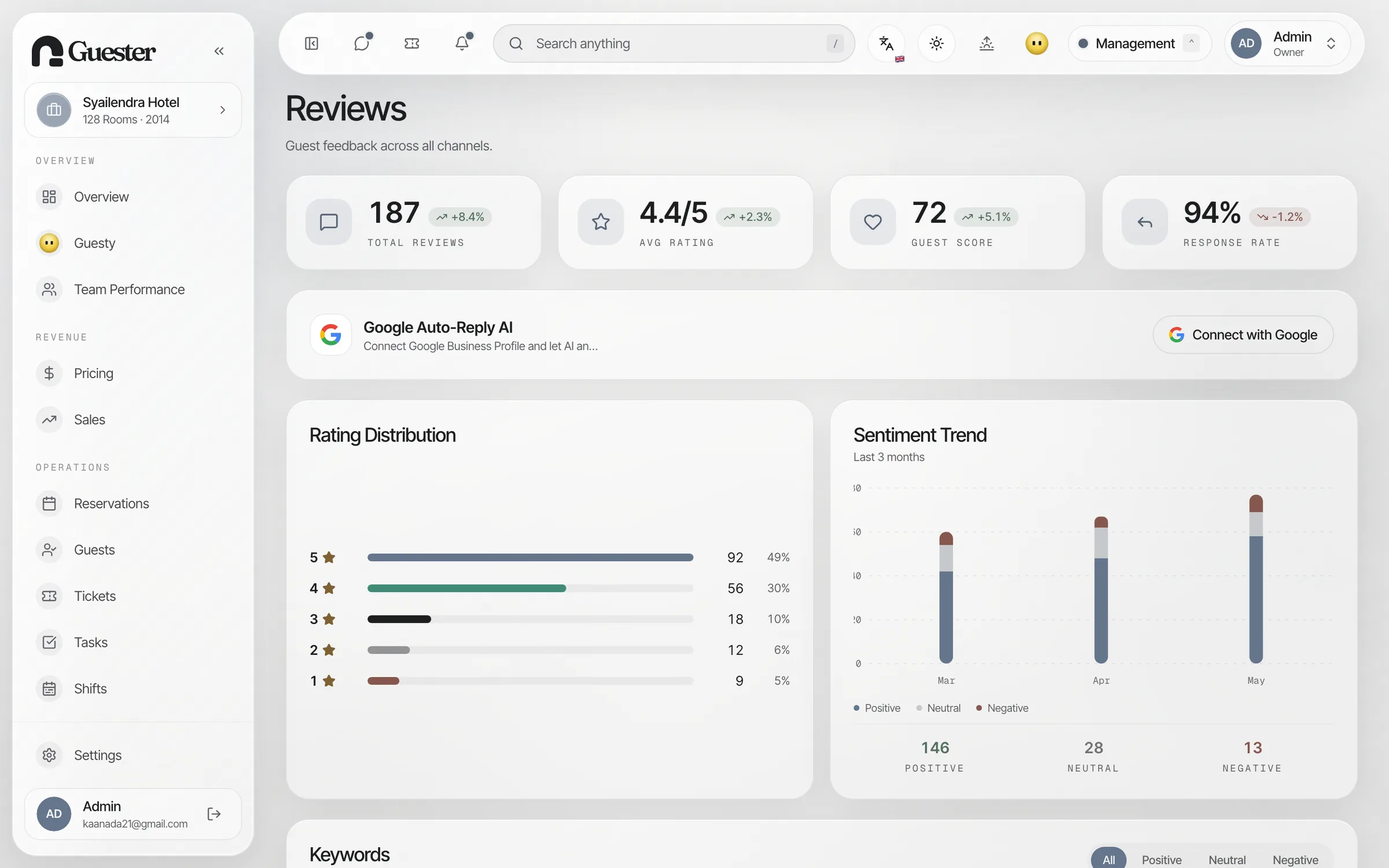
Task: Toggle Neutral legend in Sentiment Trend
Action: tap(938, 708)
